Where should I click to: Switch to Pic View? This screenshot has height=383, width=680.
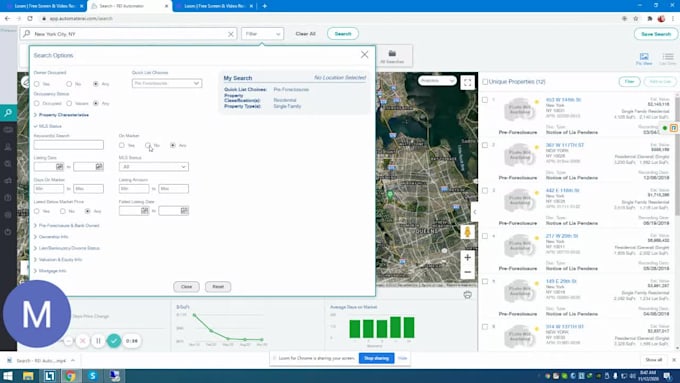[x=644, y=59]
